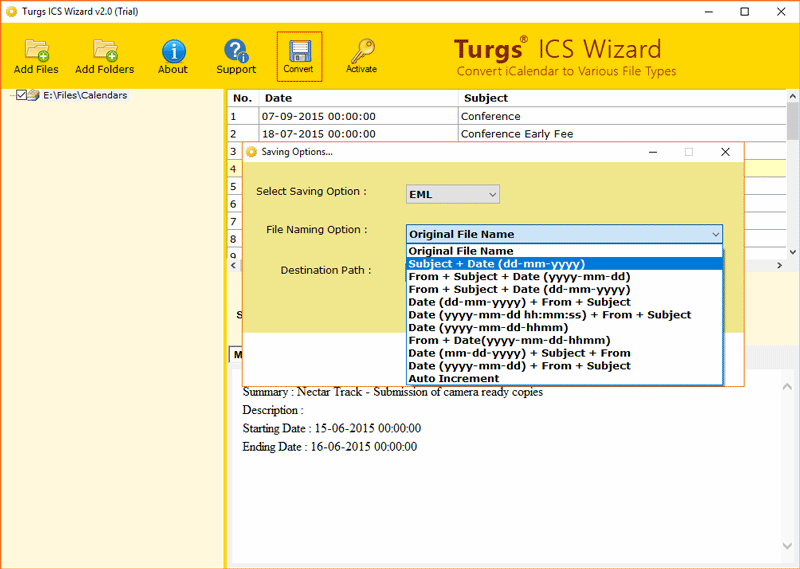Click the Date column header

point(359,98)
